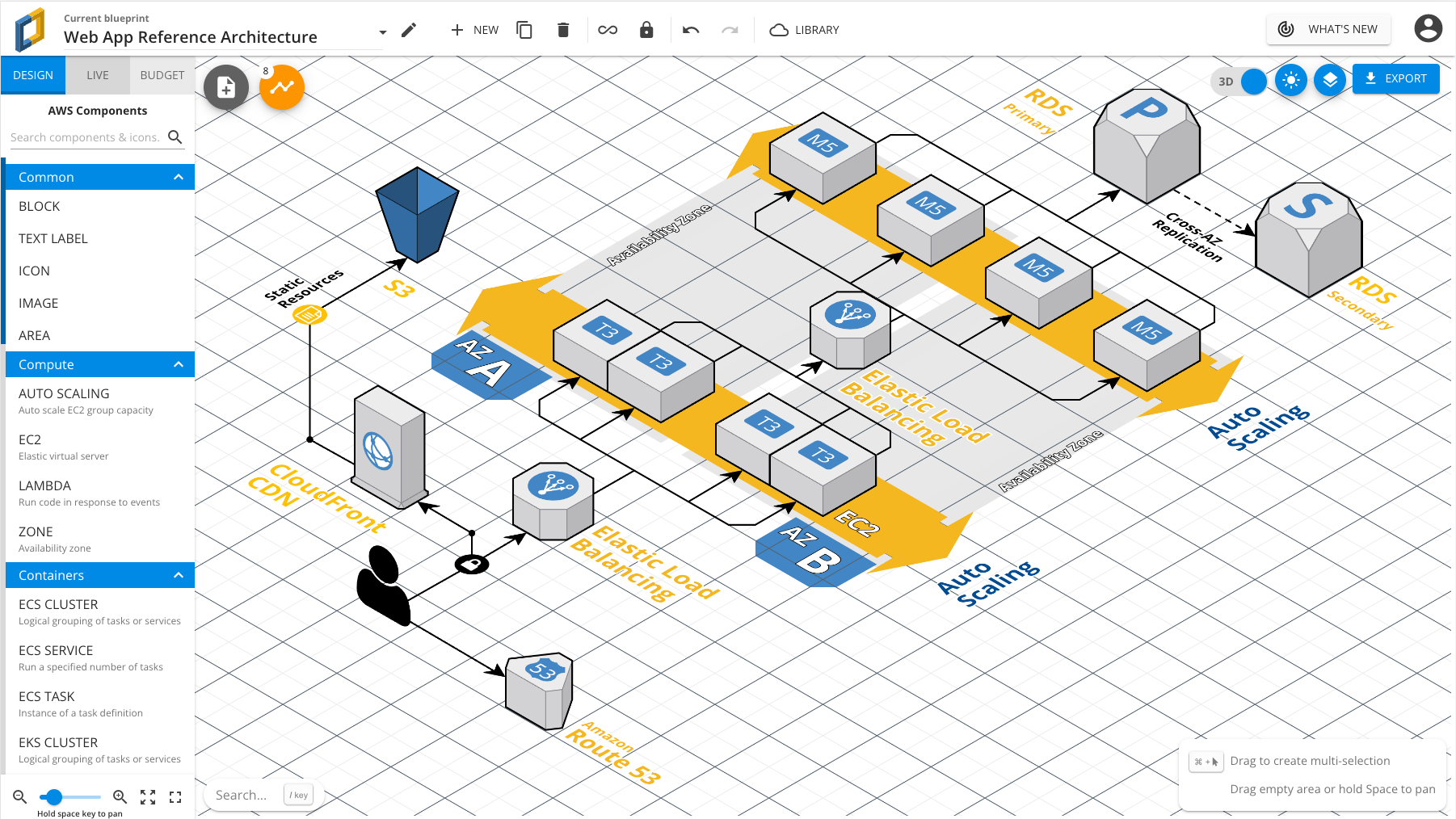
Task: Open WHAT'S NEW
Action: pos(1328,28)
